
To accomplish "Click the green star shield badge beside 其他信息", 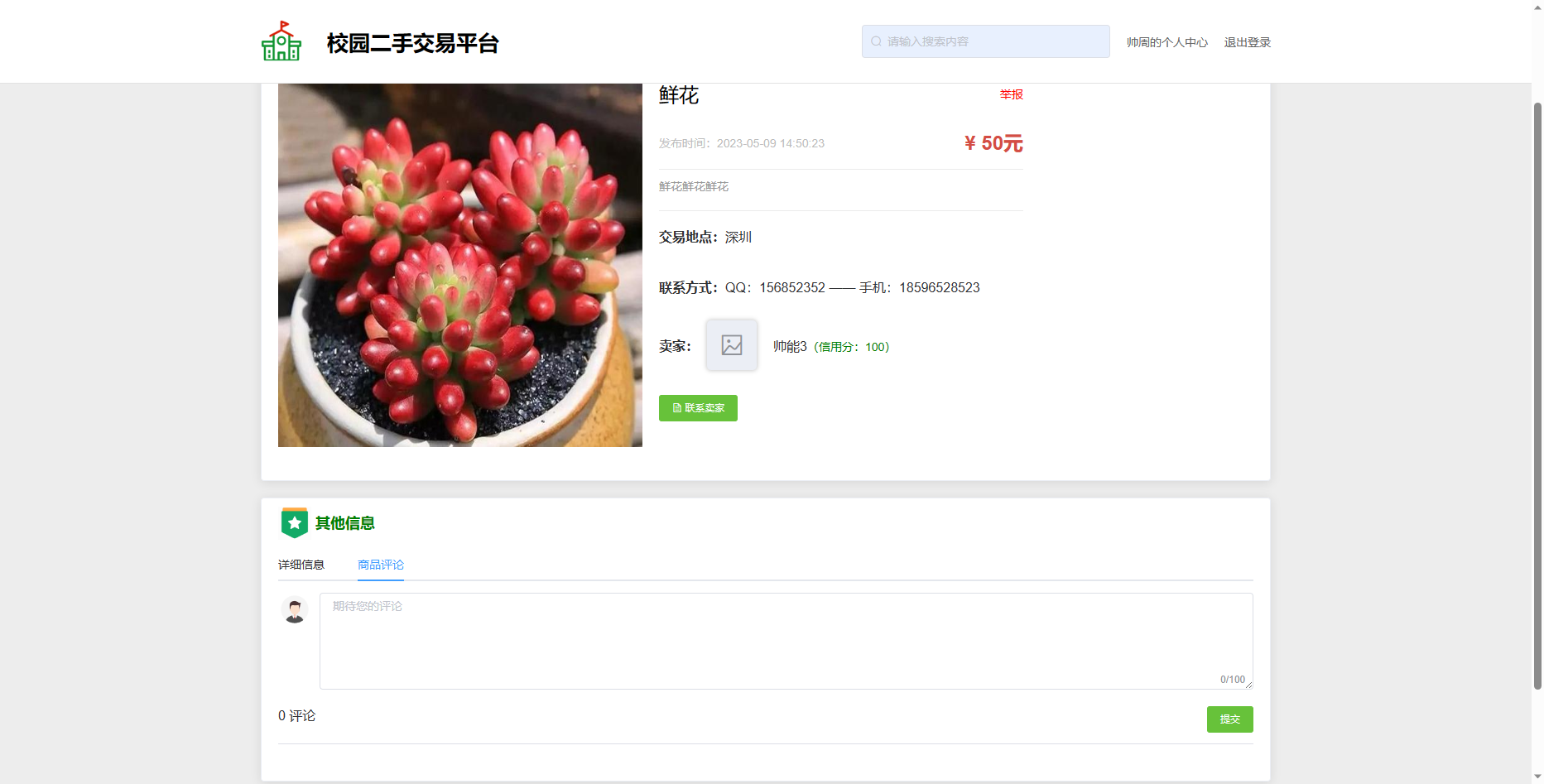I will point(294,522).
